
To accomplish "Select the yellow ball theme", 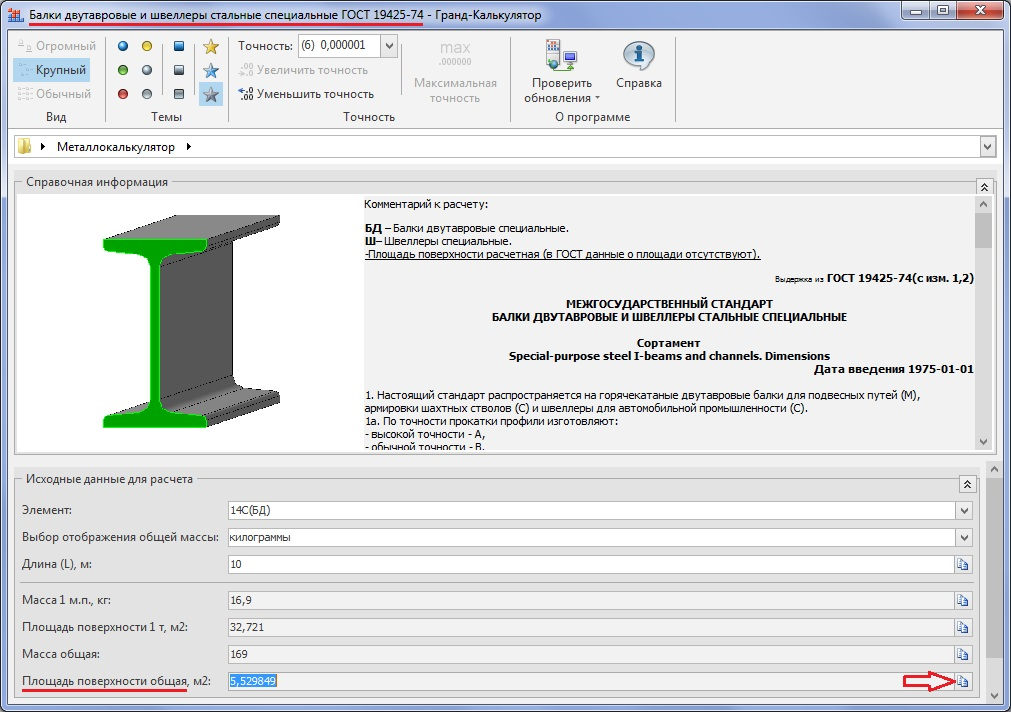I will click(x=147, y=46).
